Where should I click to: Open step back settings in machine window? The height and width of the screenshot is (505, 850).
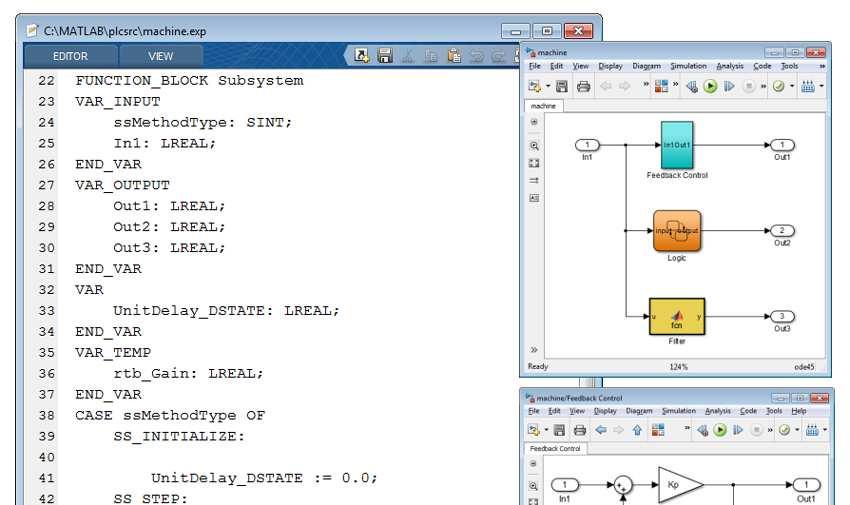click(x=692, y=86)
